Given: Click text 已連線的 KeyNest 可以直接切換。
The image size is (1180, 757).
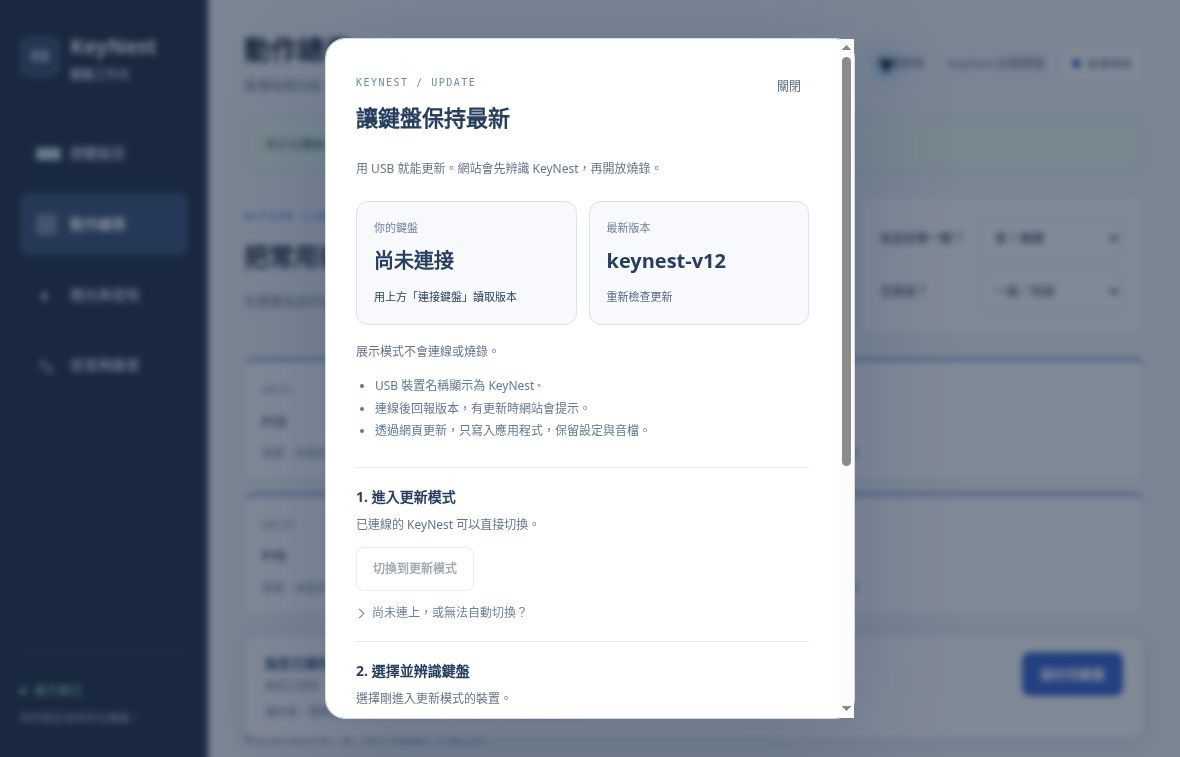Looking at the screenshot, I should click(447, 524).
